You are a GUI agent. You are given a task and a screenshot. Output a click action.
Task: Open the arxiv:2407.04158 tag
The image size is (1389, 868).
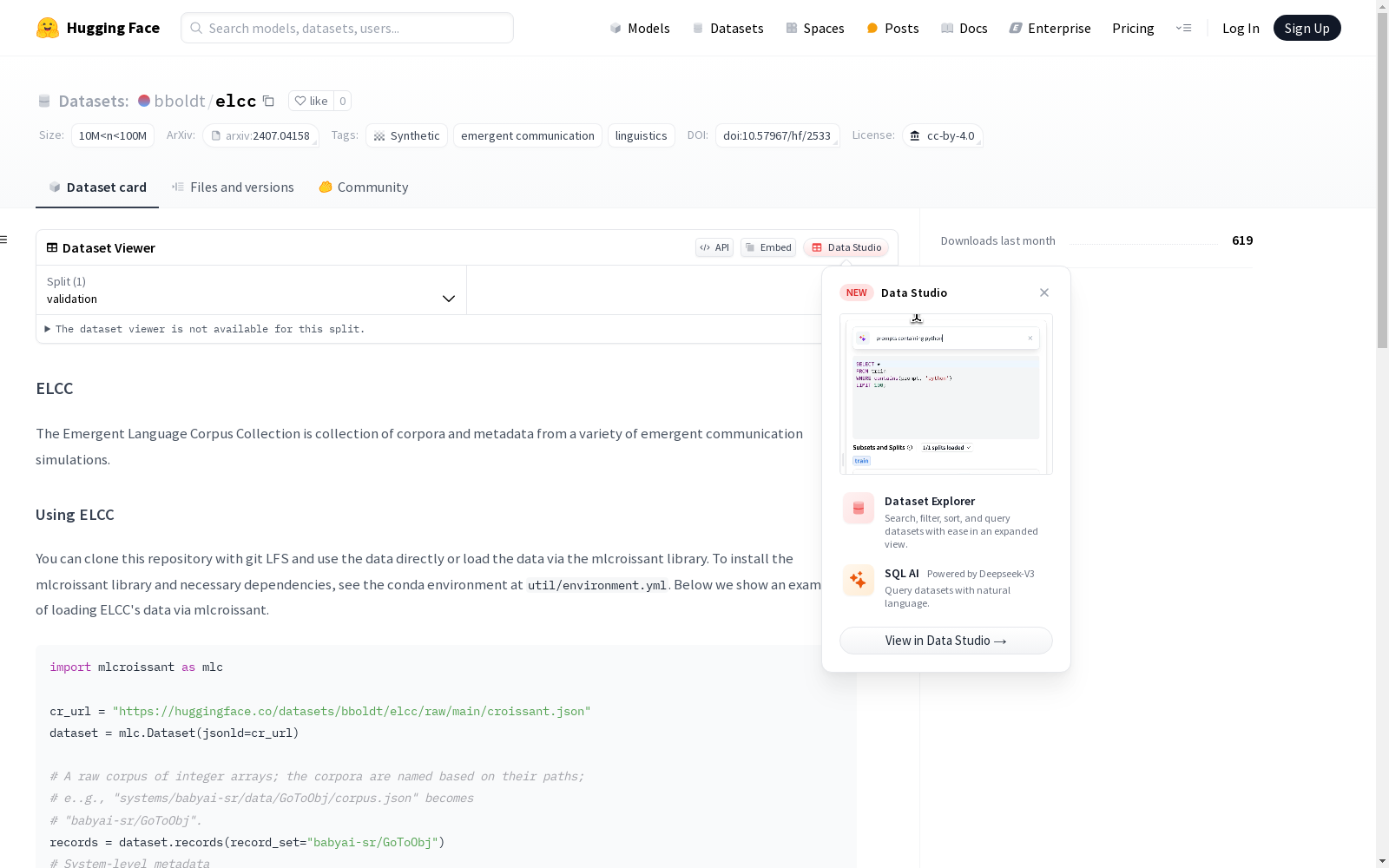click(260, 135)
